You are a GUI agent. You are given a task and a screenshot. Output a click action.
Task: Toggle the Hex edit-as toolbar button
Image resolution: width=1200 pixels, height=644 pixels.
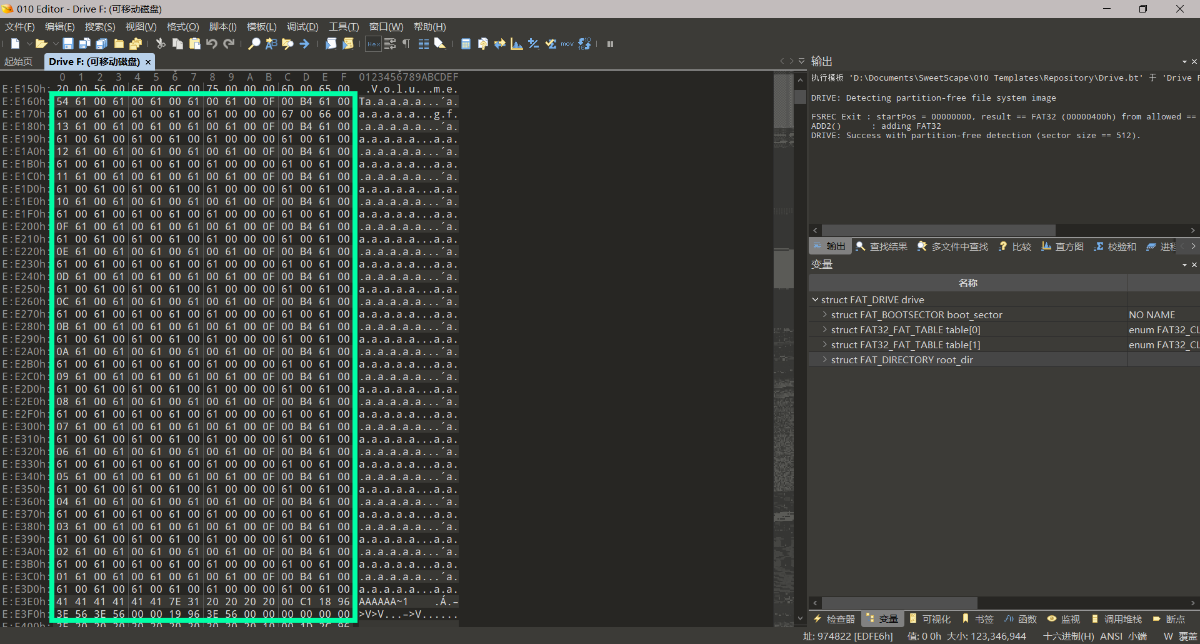[x=374, y=44]
